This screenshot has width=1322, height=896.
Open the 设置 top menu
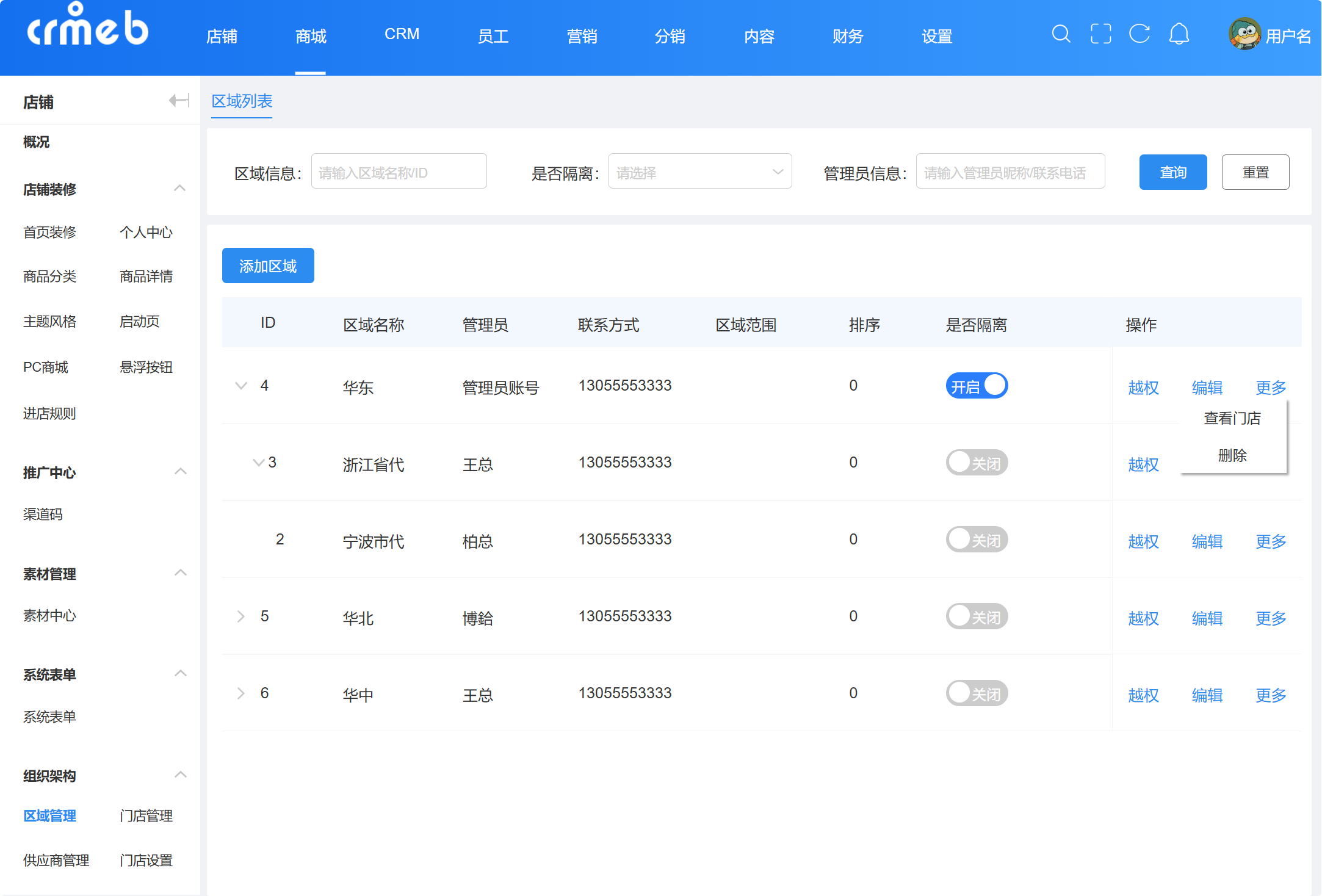pyautogui.click(x=937, y=36)
